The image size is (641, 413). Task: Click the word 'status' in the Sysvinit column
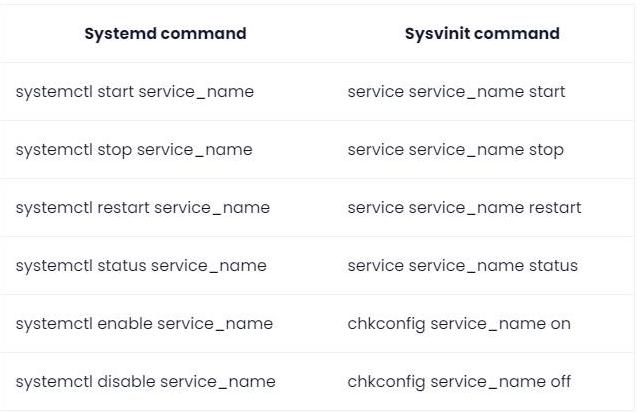pyautogui.click(x=553, y=266)
